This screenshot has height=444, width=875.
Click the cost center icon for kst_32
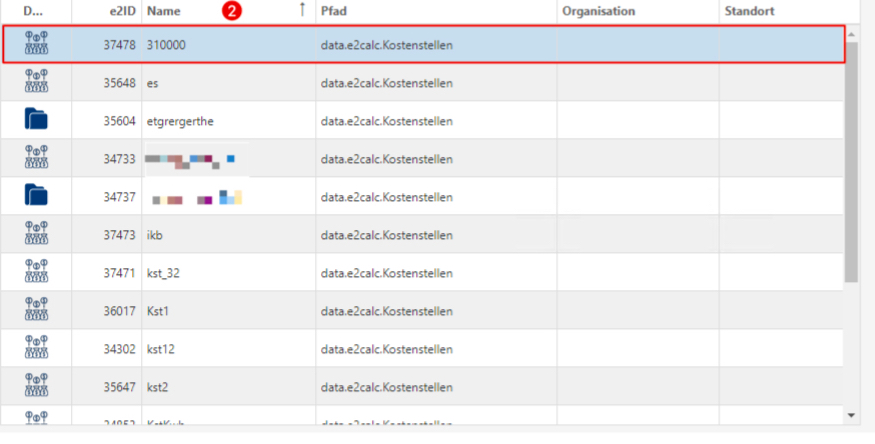coord(36,273)
